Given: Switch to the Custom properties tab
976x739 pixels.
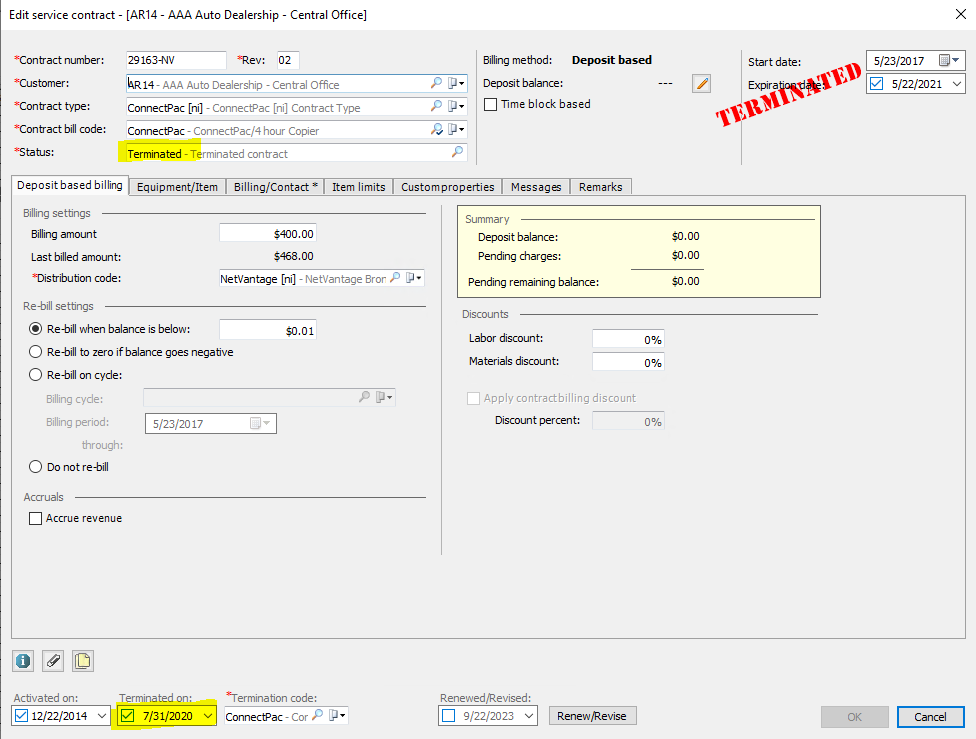Looking at the screenshot, I should coord(448,187).
